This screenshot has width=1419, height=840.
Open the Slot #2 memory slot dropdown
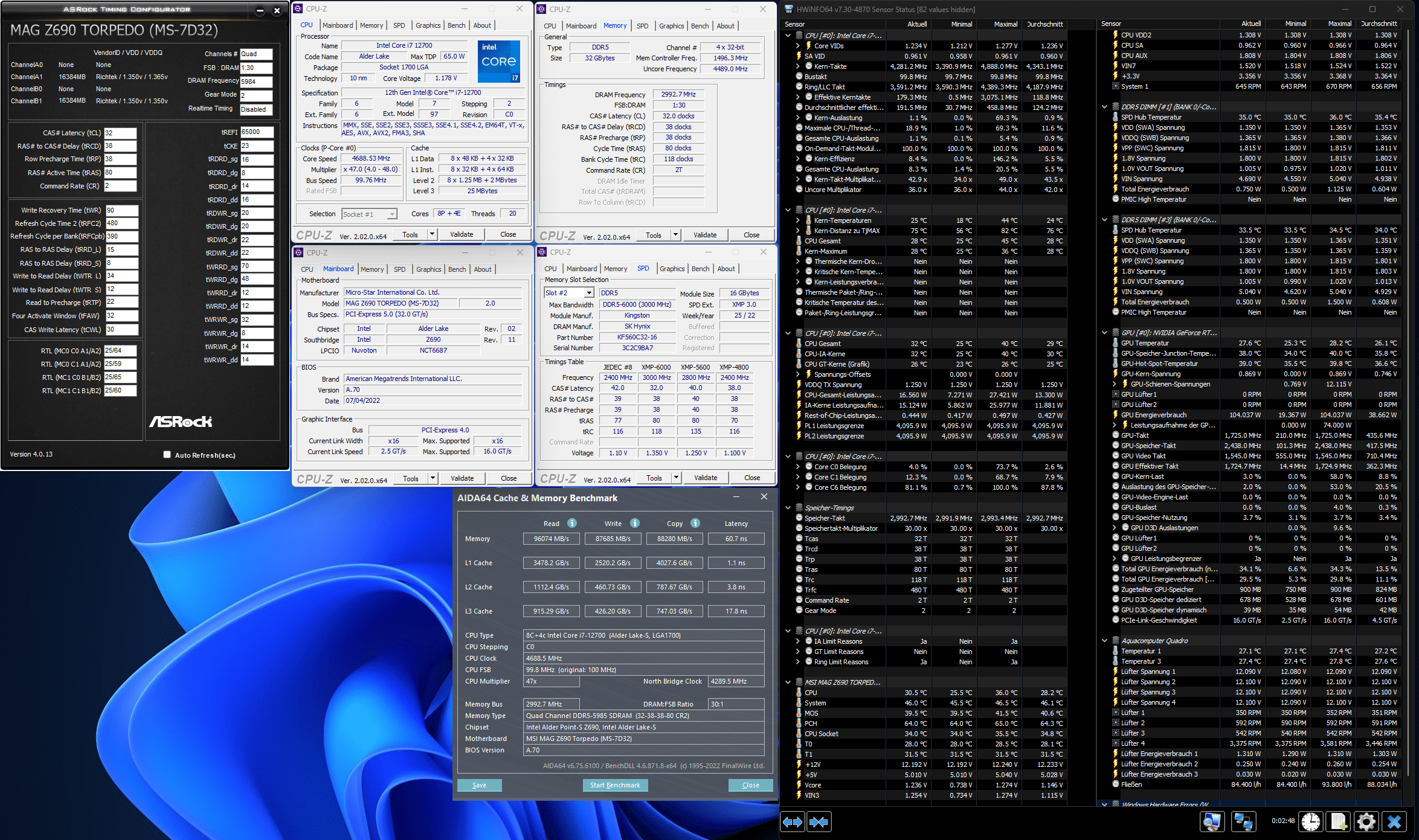click(590, 293)
